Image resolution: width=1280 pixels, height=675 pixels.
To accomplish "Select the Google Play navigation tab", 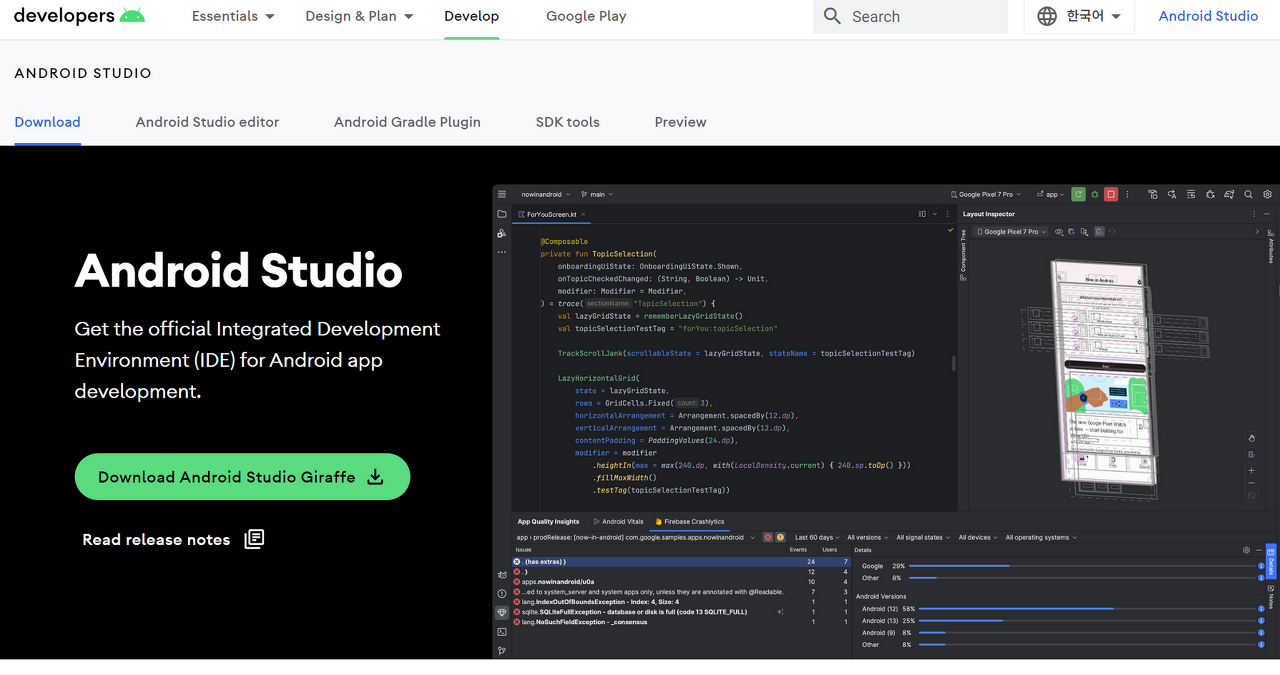I will tap(586, 16).
